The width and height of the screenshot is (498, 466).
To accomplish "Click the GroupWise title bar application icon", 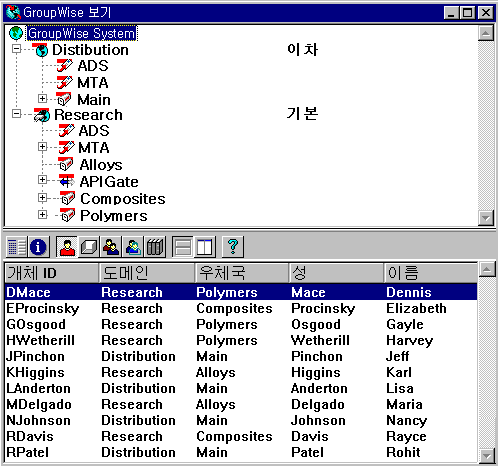I will (13, 12).
